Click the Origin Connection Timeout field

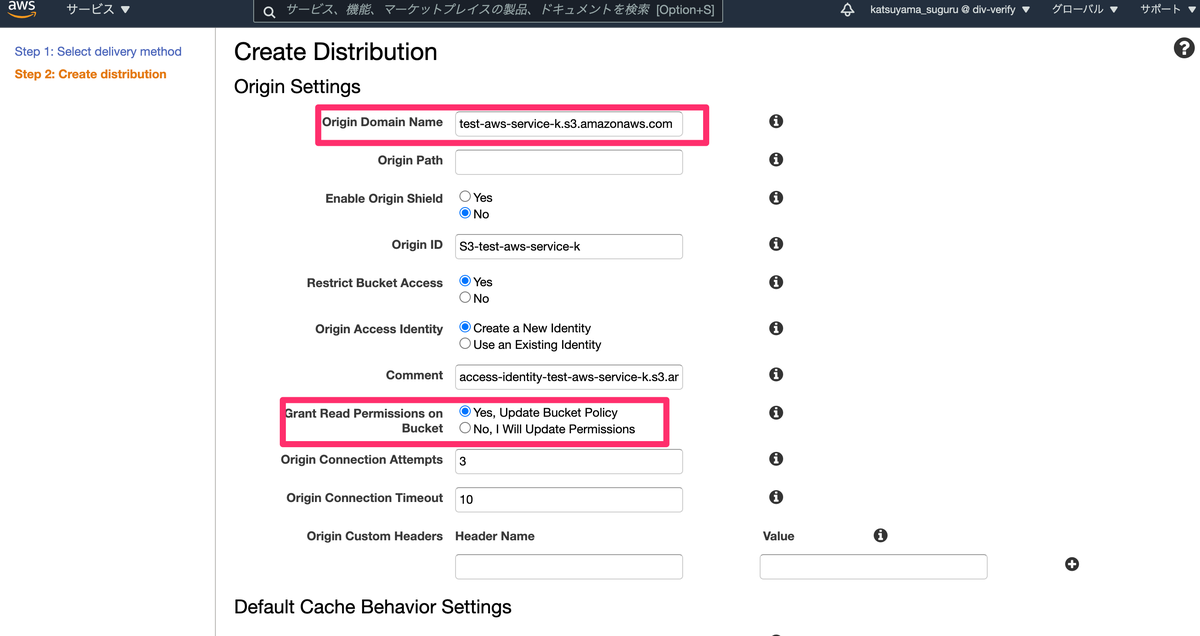(569, 499)
